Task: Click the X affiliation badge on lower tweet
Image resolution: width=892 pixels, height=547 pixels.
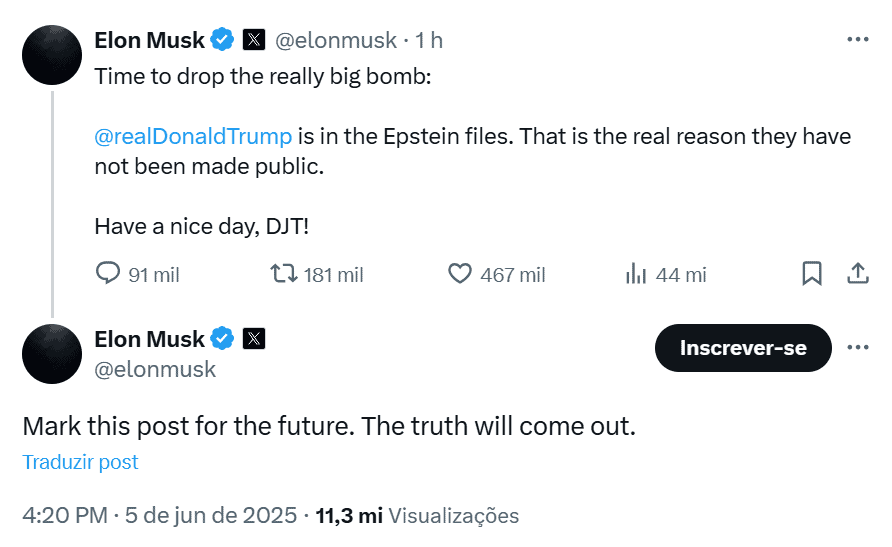Action: [254, 339]
